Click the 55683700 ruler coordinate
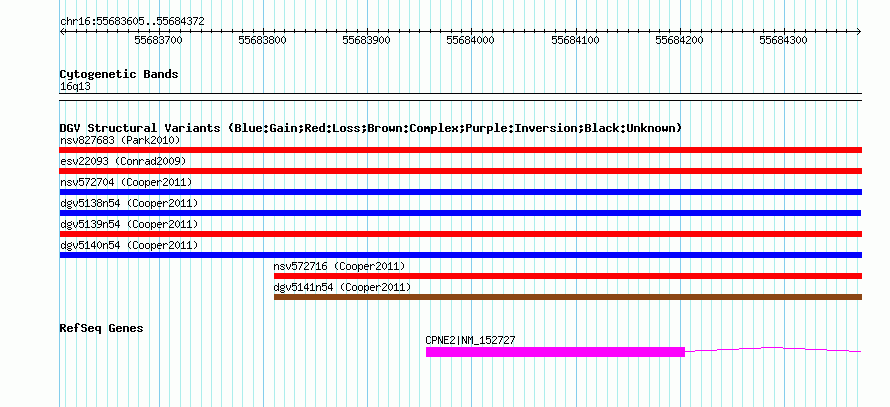The width and height of the screenshot is (890, 407). pos(158,40)
